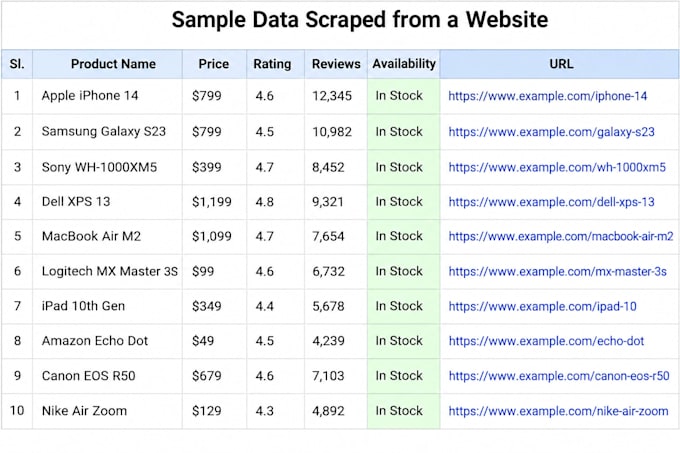Open the dell-xps-13 link
The image size is (680, 453).
(551, 202)
